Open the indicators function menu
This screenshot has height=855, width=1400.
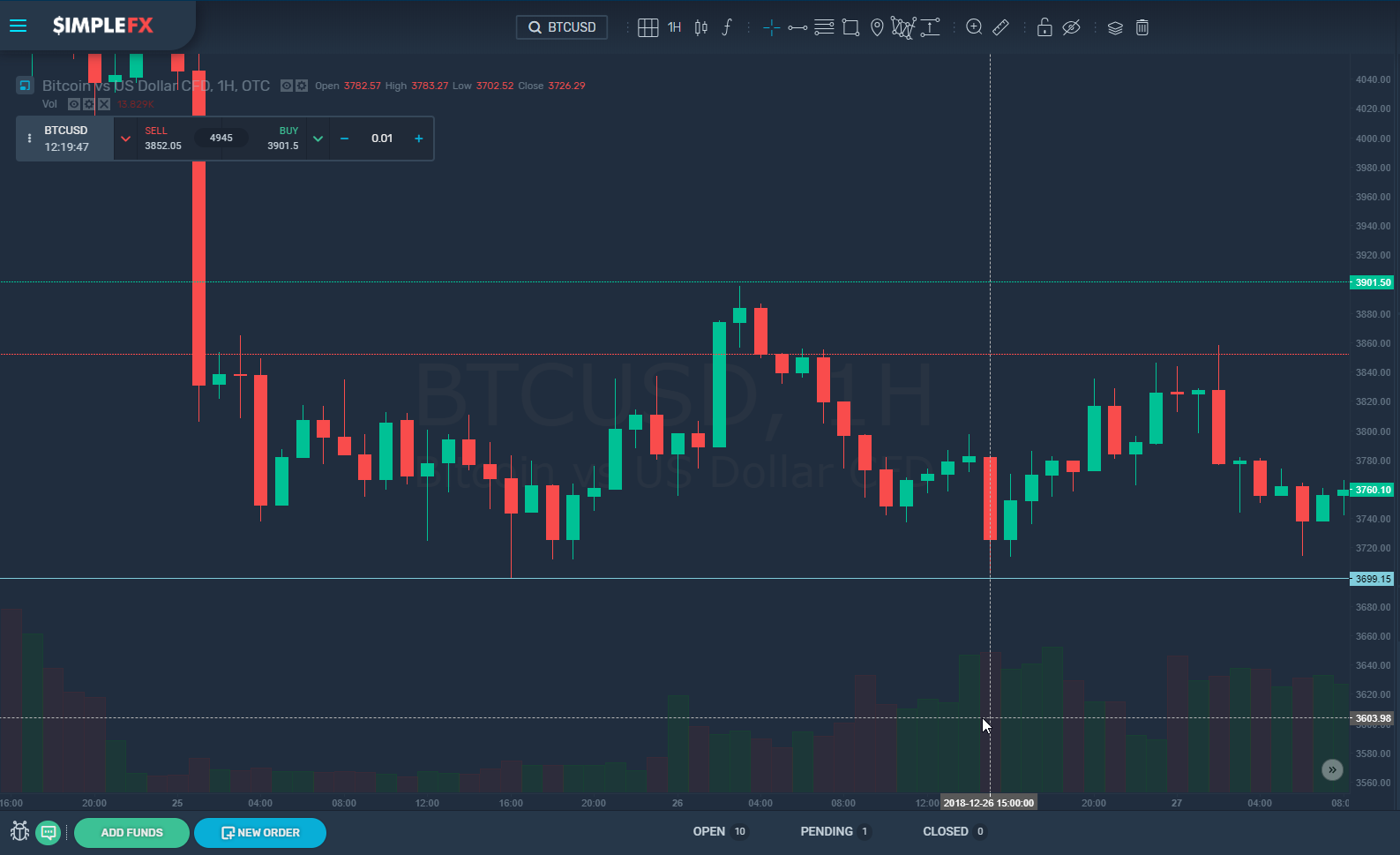coord(727,27)
